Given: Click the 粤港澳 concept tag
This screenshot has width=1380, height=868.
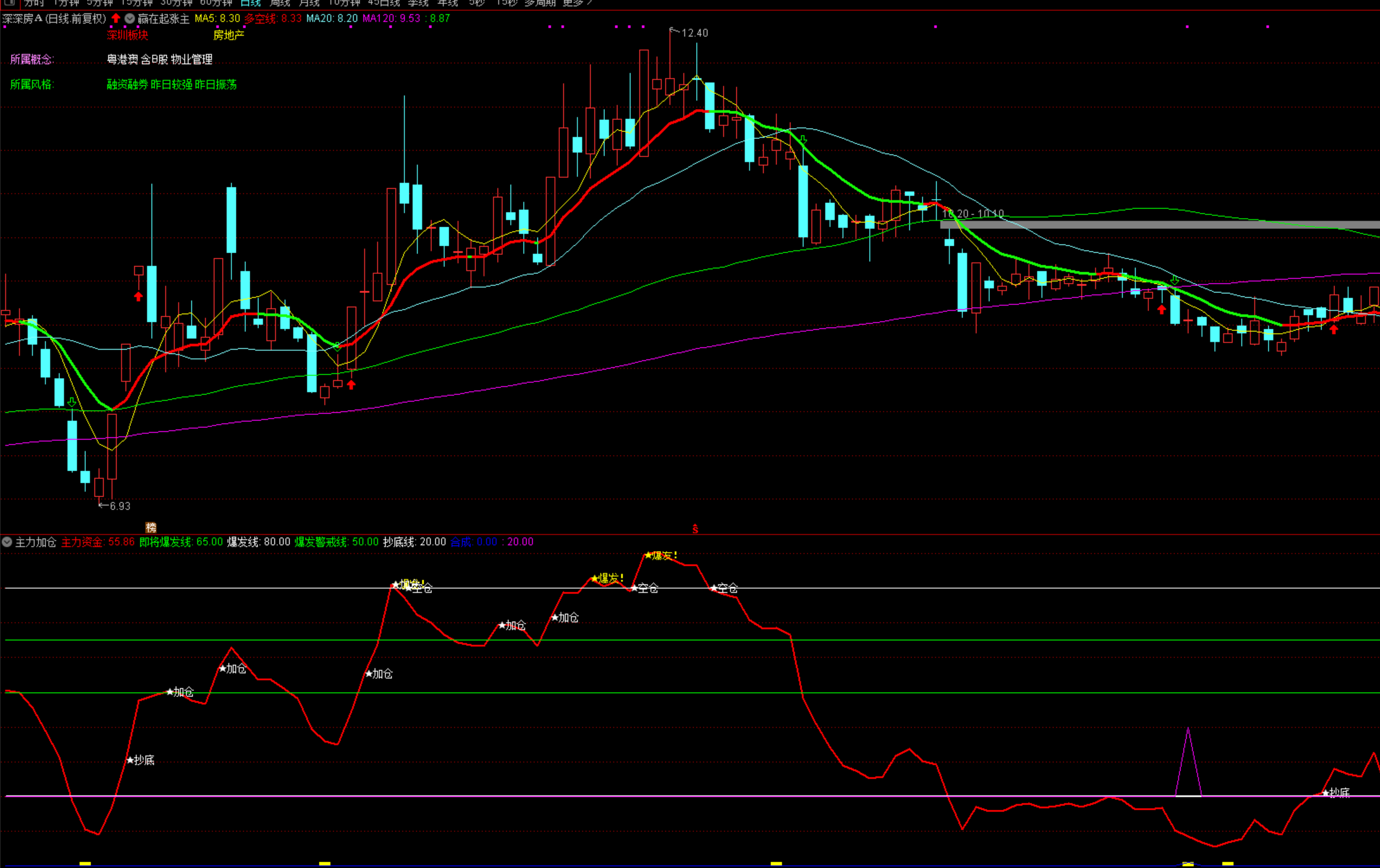Looking at the screenshot, I should [122, 59].
